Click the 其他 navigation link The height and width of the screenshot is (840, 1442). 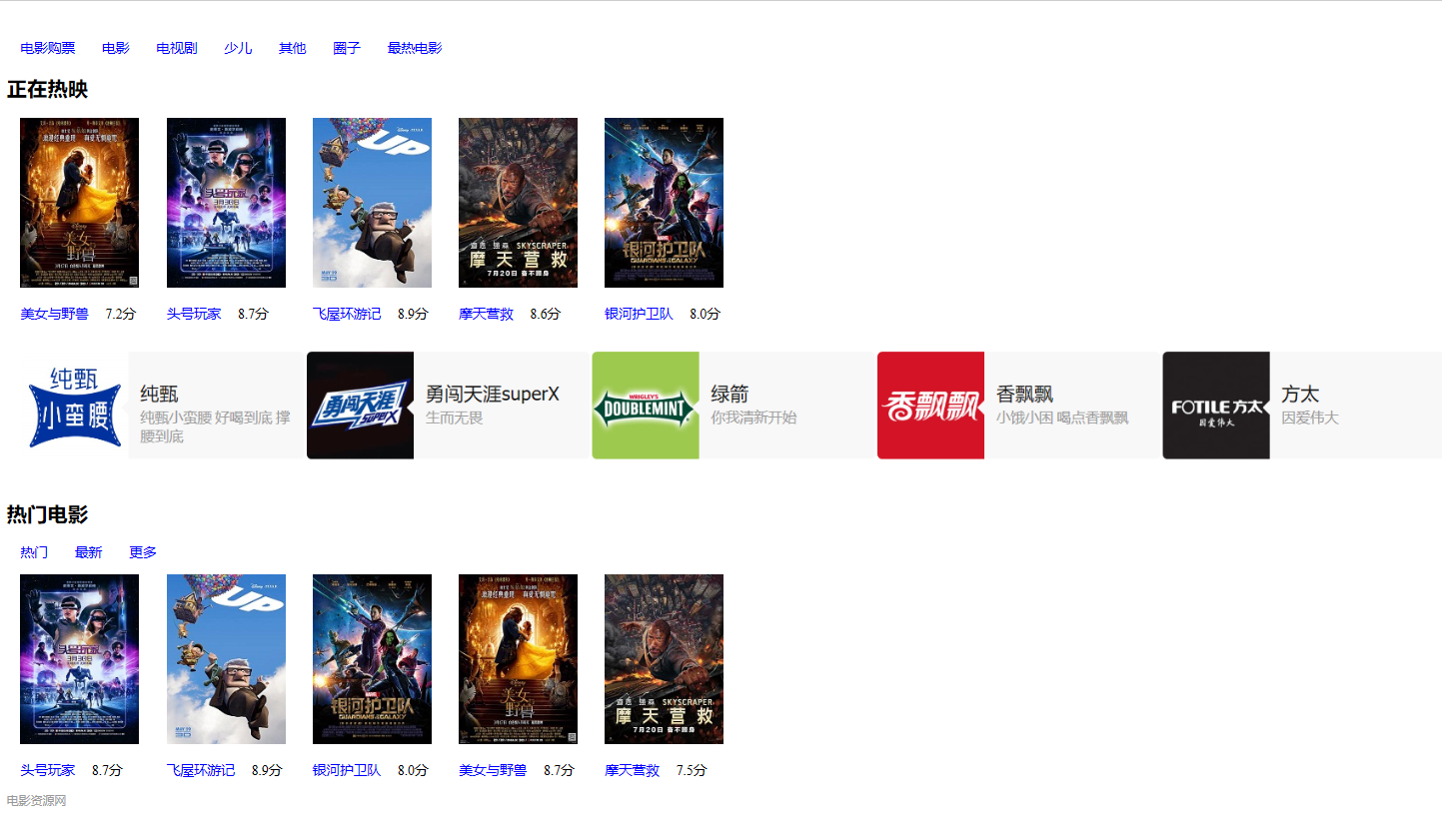coord(293,48)
